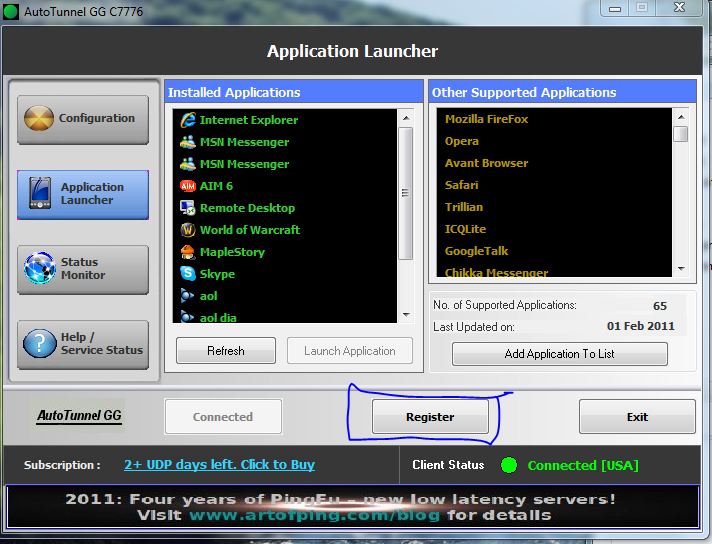Click the Connected button
The image size is (712, 544).
pyautogui.click(x=223, y=416)
